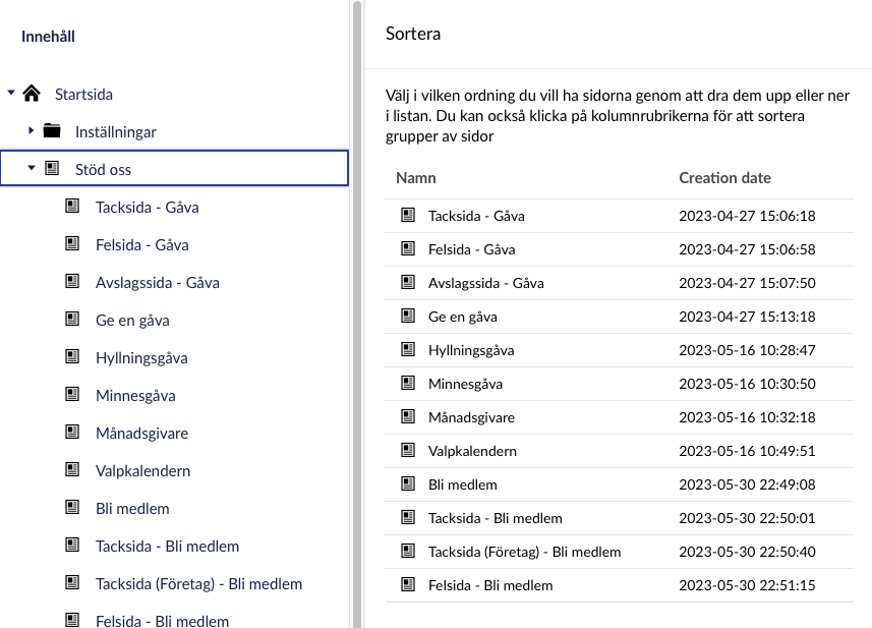This screenshot has height=628, width=872.
Task: Open Ge en gåva tree page
Action: [132, 321]
